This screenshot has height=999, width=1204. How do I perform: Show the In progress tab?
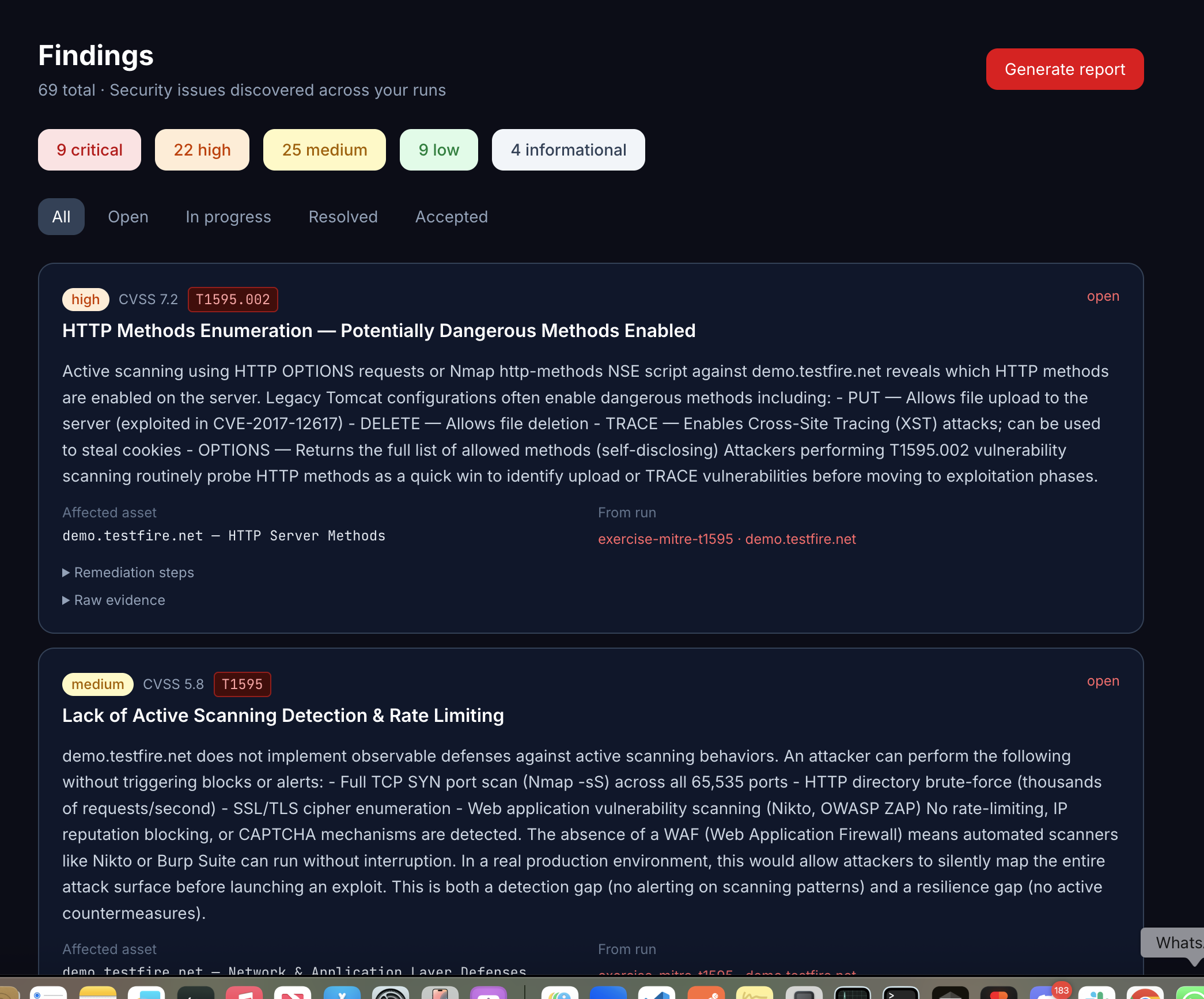point(228,217)
